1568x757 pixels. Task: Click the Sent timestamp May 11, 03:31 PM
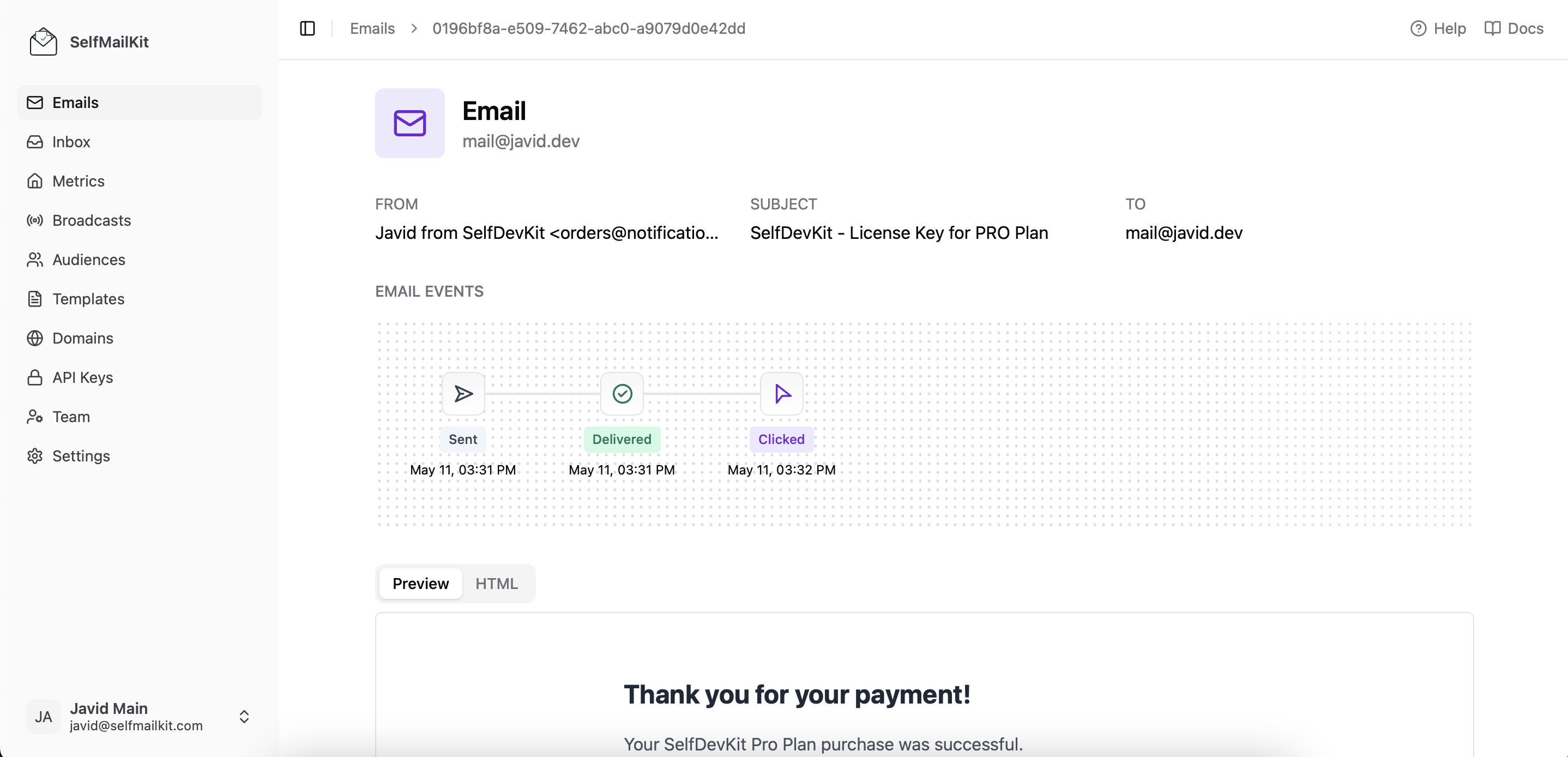[463, 470]
